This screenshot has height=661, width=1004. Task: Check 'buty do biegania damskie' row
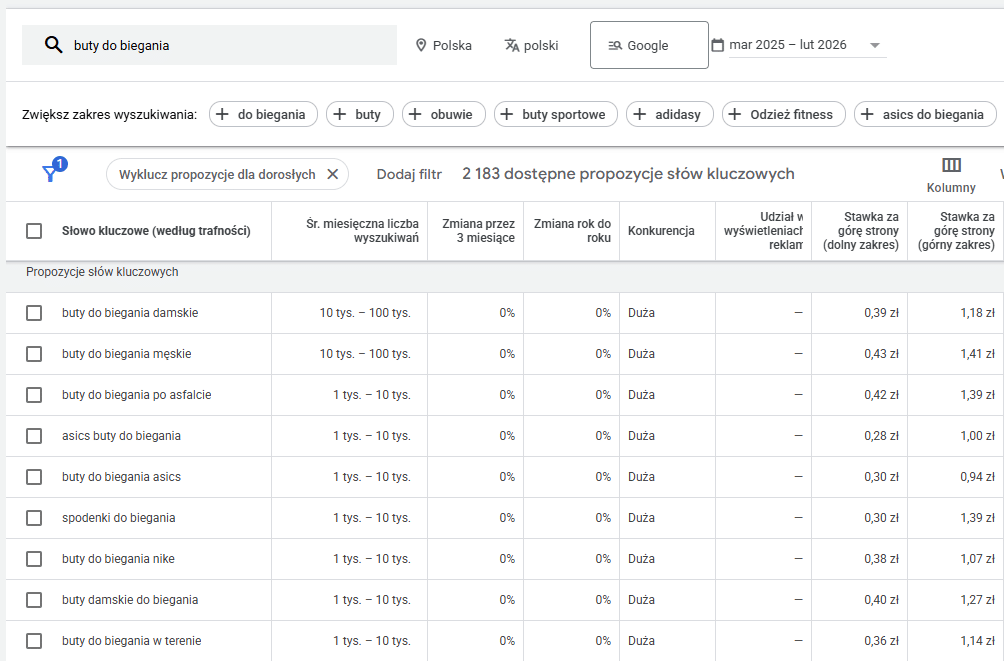click(x=34, y=313)
